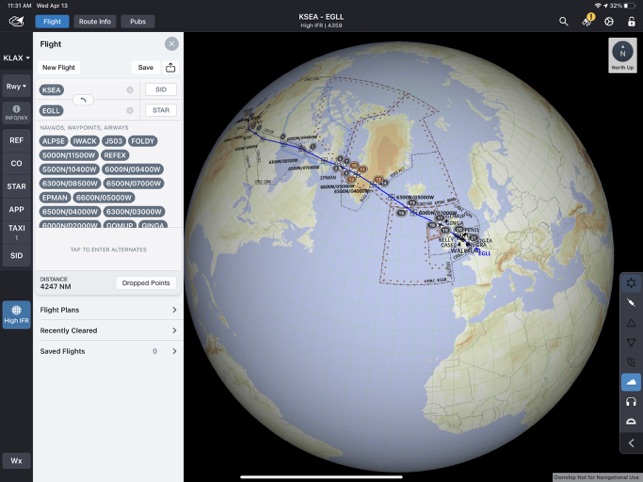Switch to the Route Info tab
Viewport: 643px width, 482px height.
click(95, 22)
